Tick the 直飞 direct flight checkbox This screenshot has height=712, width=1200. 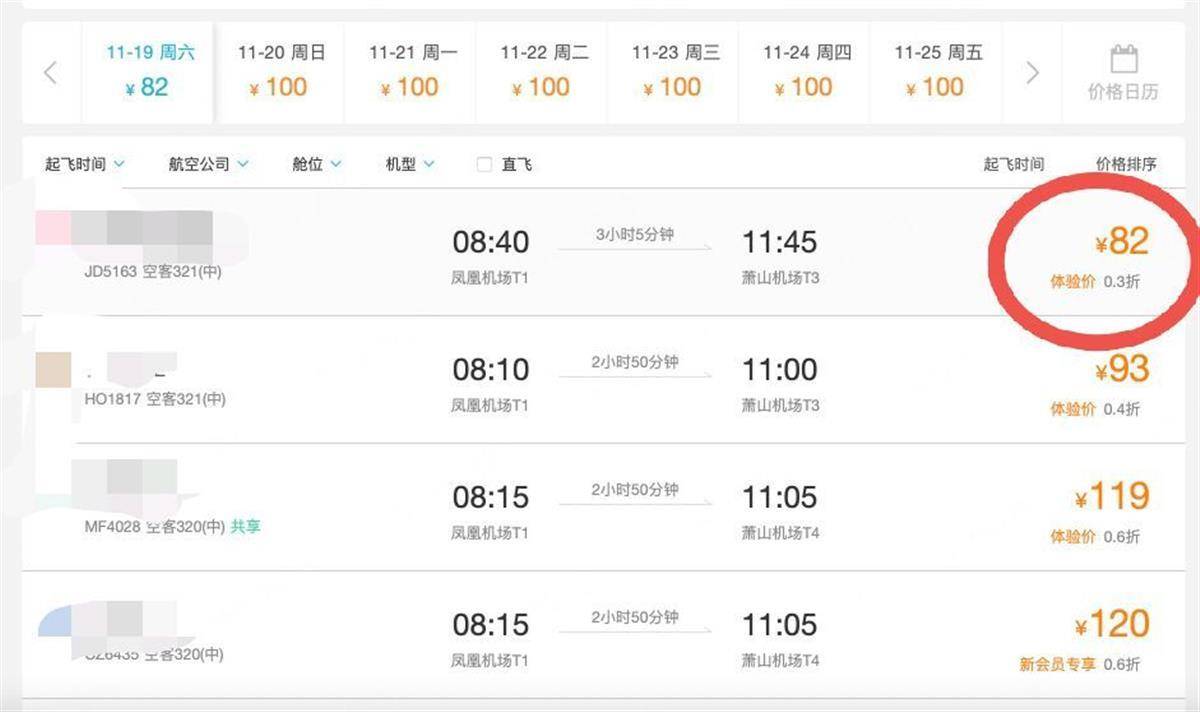coord(485,164)
